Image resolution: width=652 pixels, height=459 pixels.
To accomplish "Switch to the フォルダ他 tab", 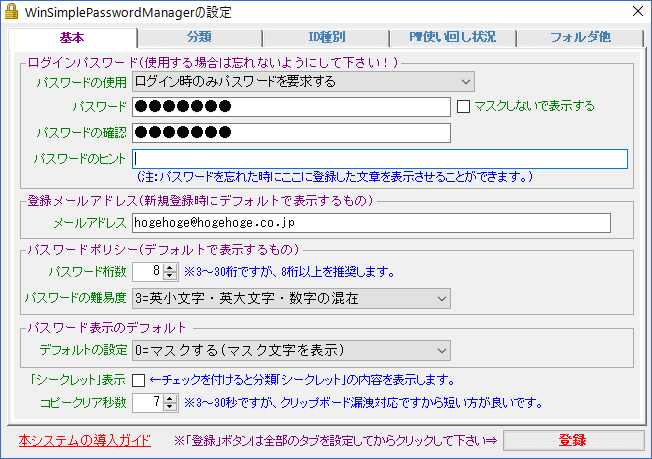I will tap(580, 37).
